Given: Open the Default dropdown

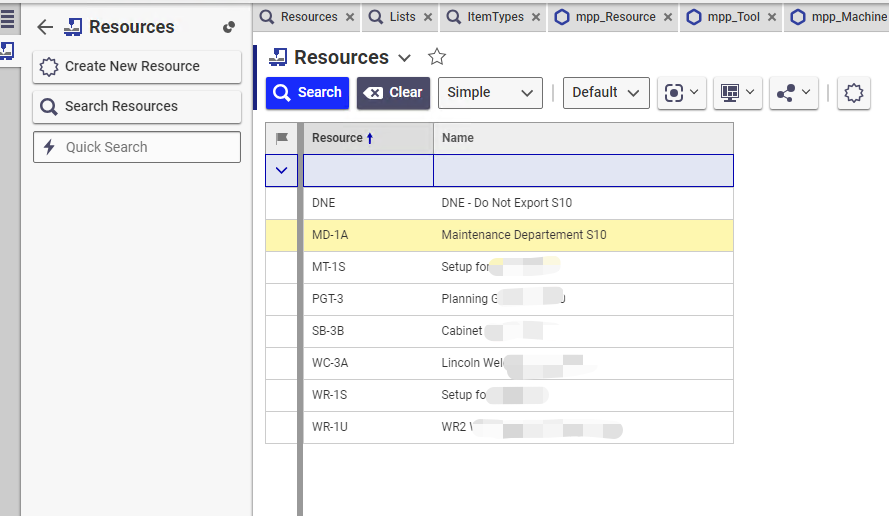Looking at the screenshot, I should 605,93.
